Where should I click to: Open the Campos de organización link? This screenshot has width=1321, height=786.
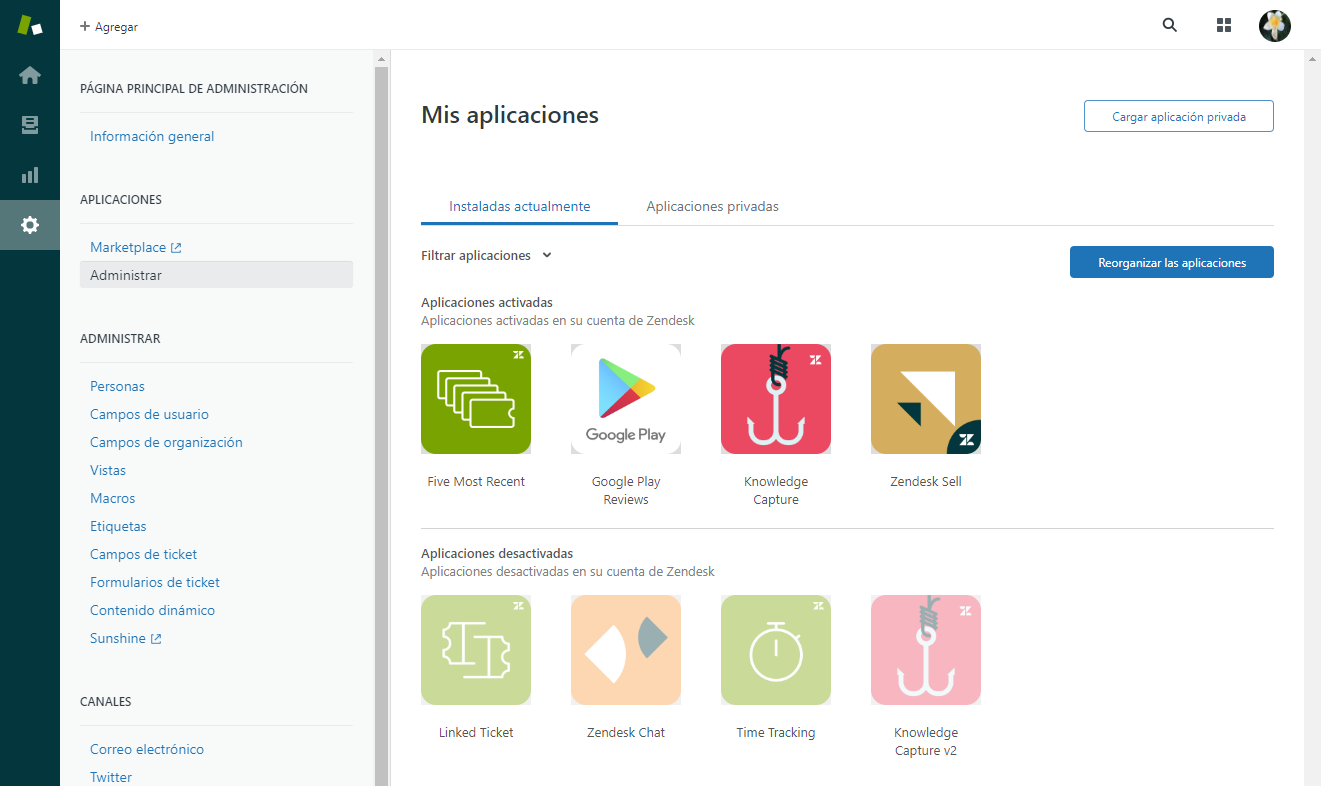(x=166, y=443)
